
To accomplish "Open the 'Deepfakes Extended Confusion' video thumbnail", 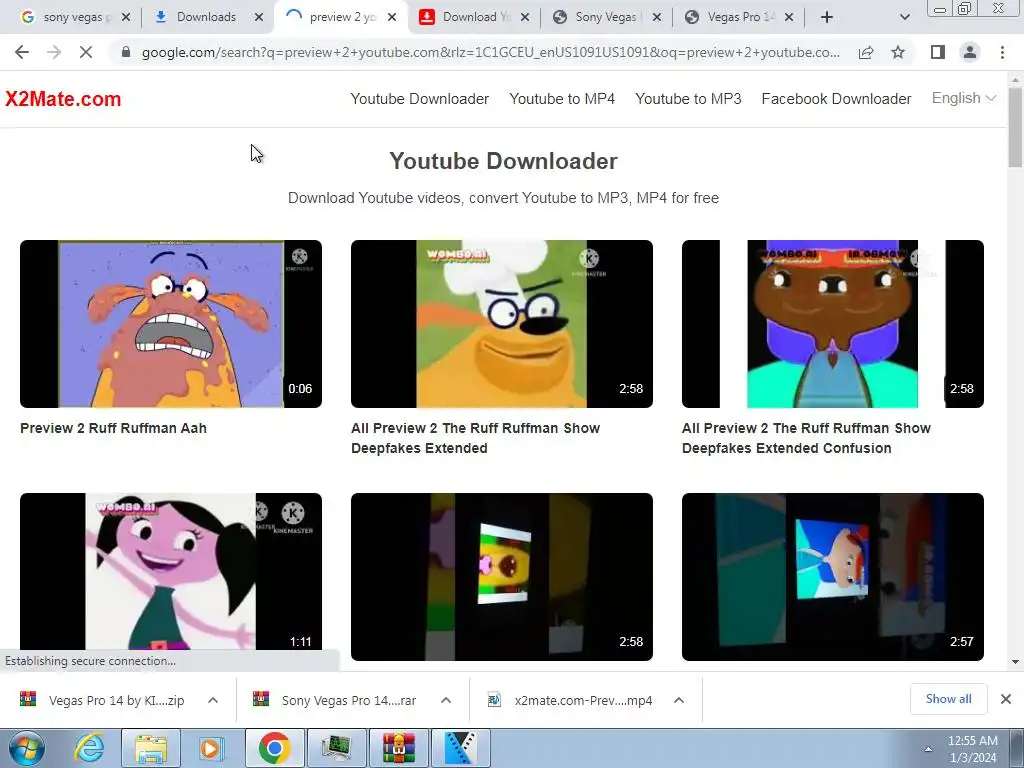I will coord(833,324).
